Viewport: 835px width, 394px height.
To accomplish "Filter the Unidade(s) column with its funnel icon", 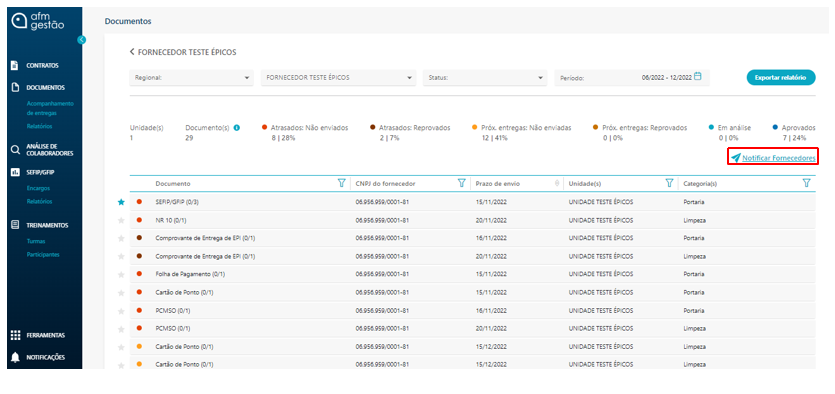I will 669,183.
